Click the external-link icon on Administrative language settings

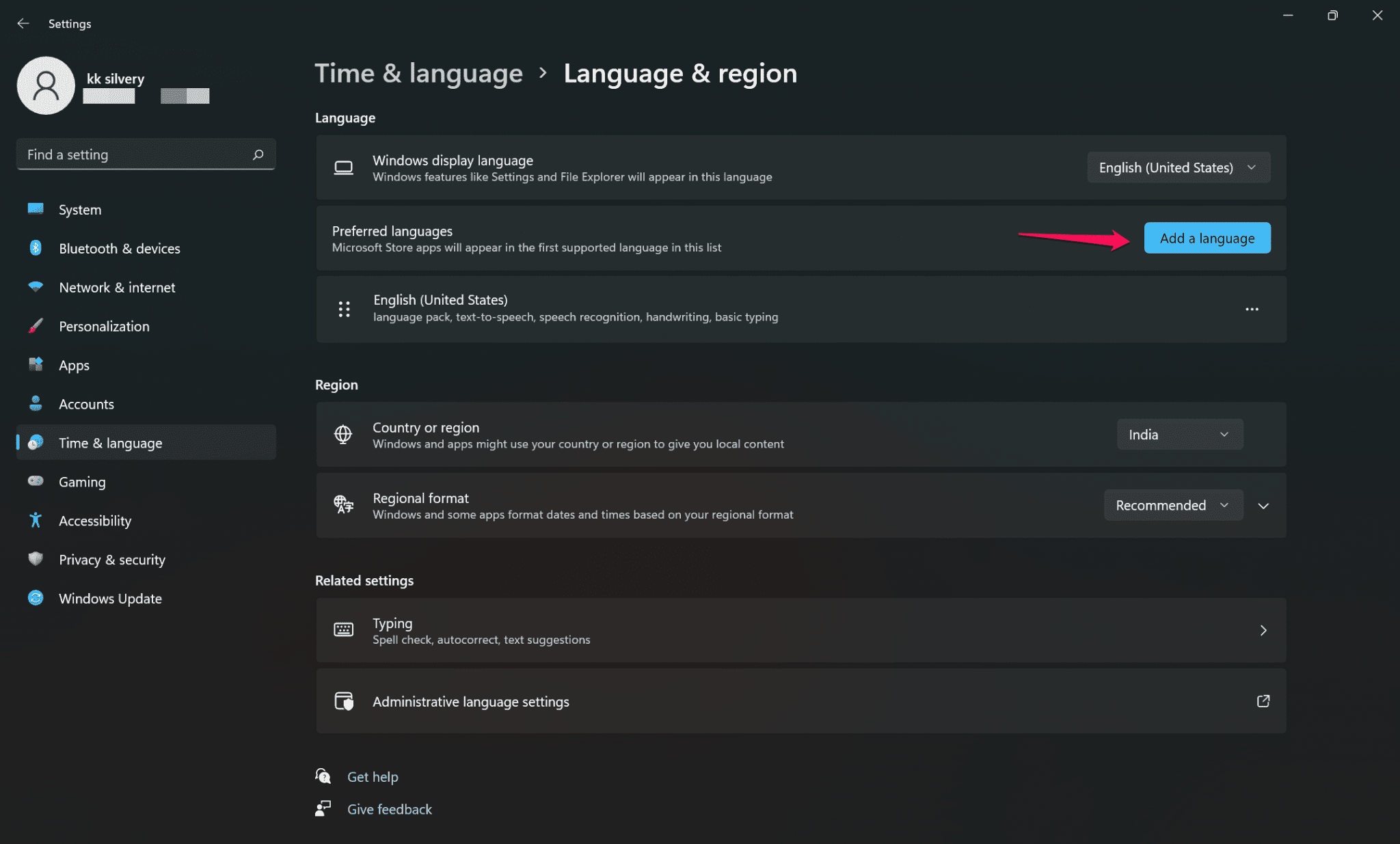(x=1263, y=701)
